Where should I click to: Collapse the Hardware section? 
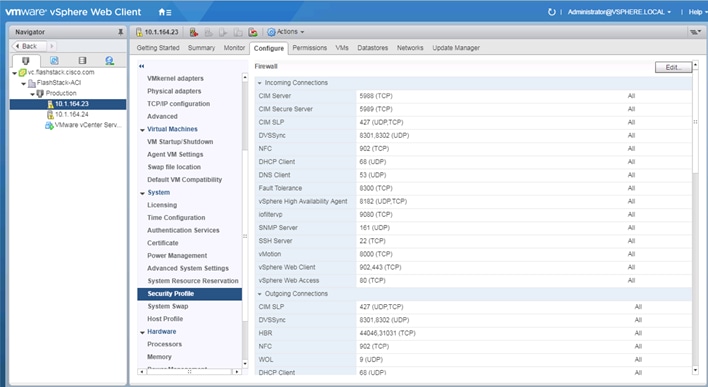[142, 332]
